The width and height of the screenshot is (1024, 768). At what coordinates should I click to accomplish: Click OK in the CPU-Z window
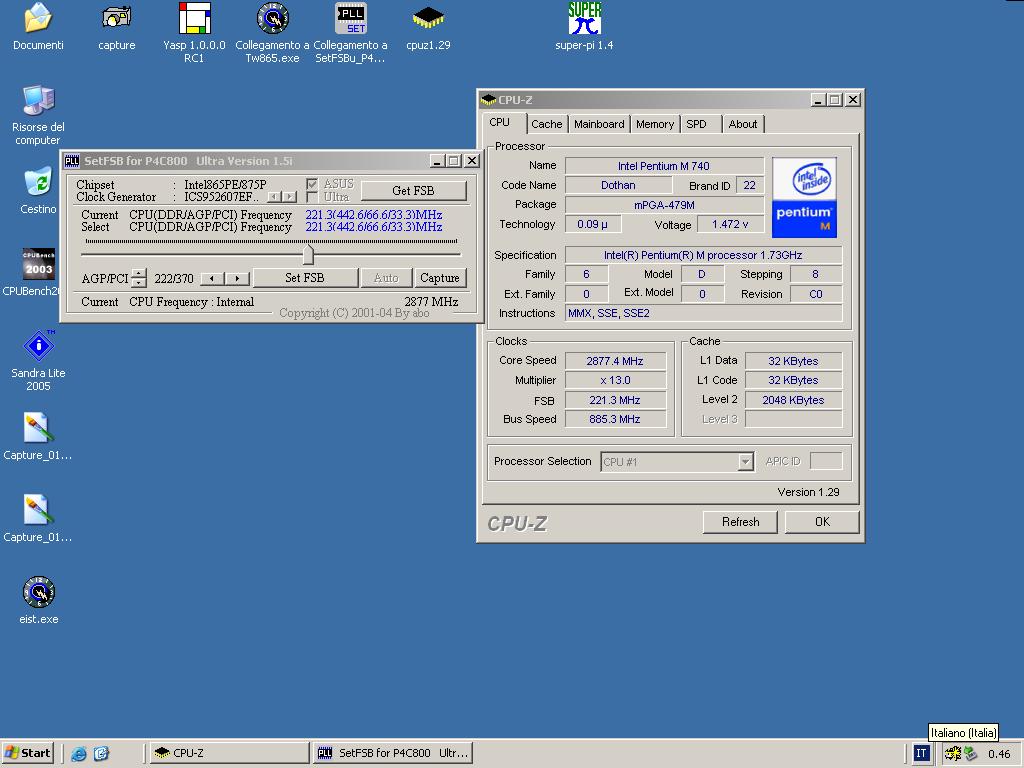[822, 522]
